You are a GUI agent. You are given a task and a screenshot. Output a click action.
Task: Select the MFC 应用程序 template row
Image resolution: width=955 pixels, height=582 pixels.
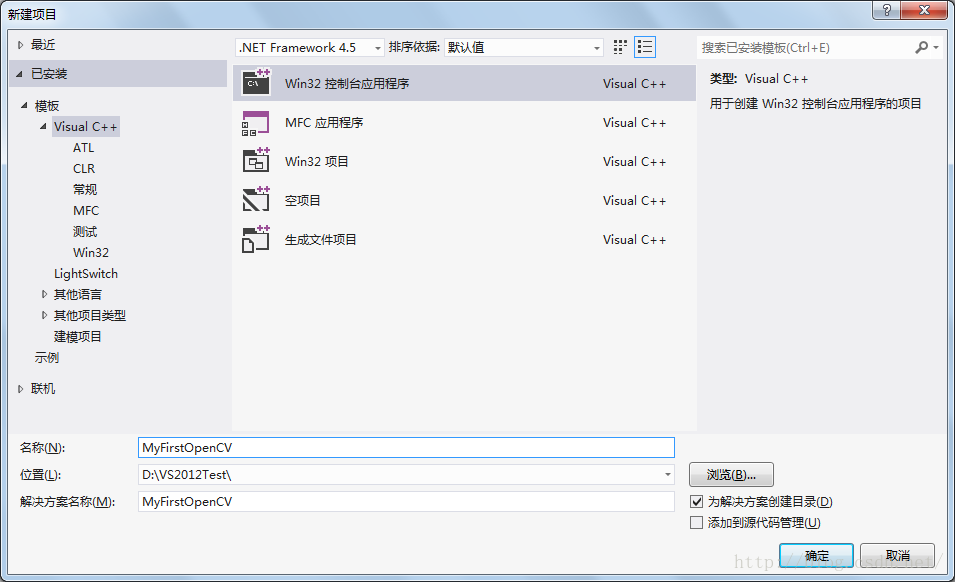[464, 123]
